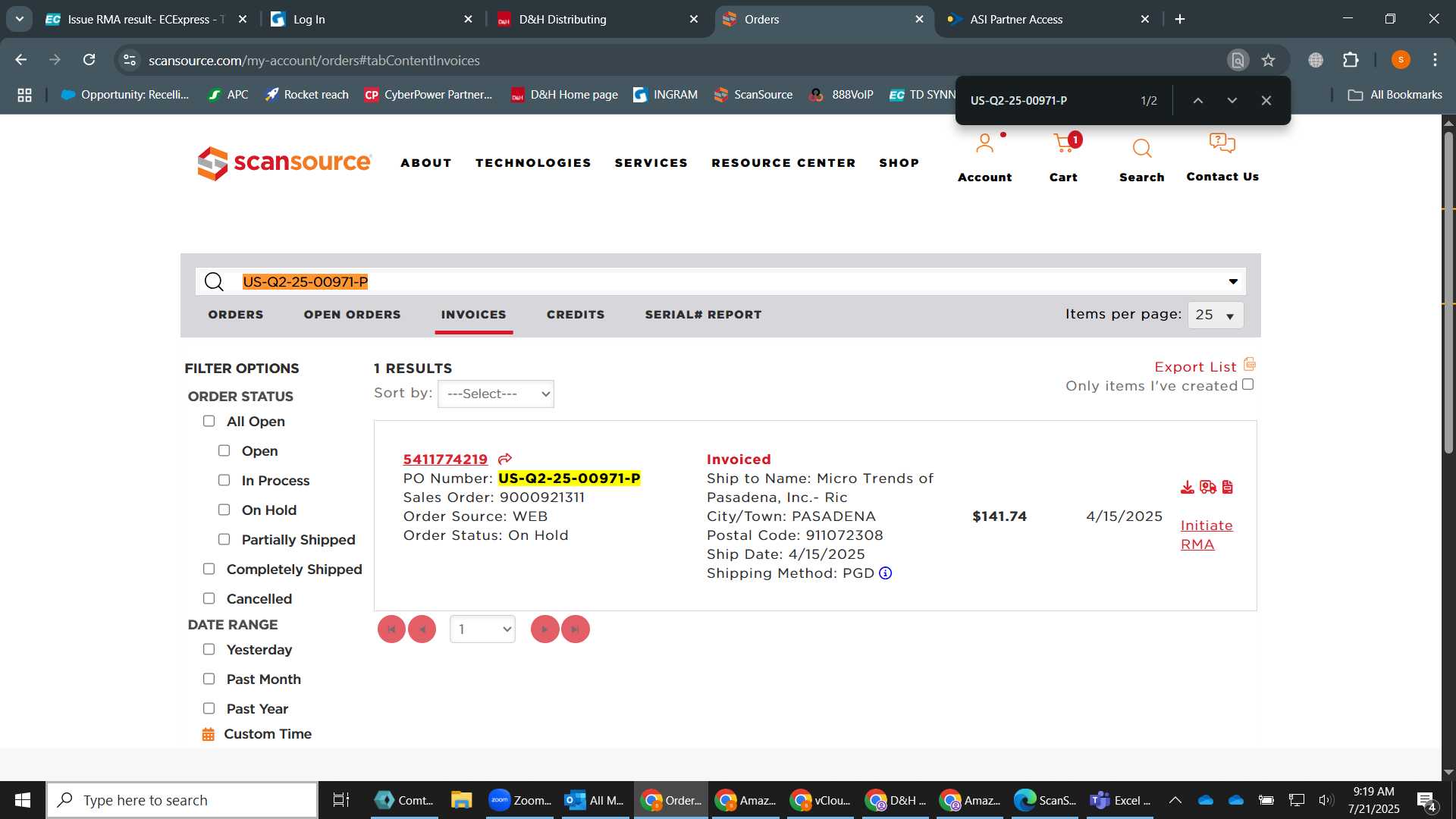Open the Sort by dropdown
The image size is (1456, 819).
click(x=496, y=394)
